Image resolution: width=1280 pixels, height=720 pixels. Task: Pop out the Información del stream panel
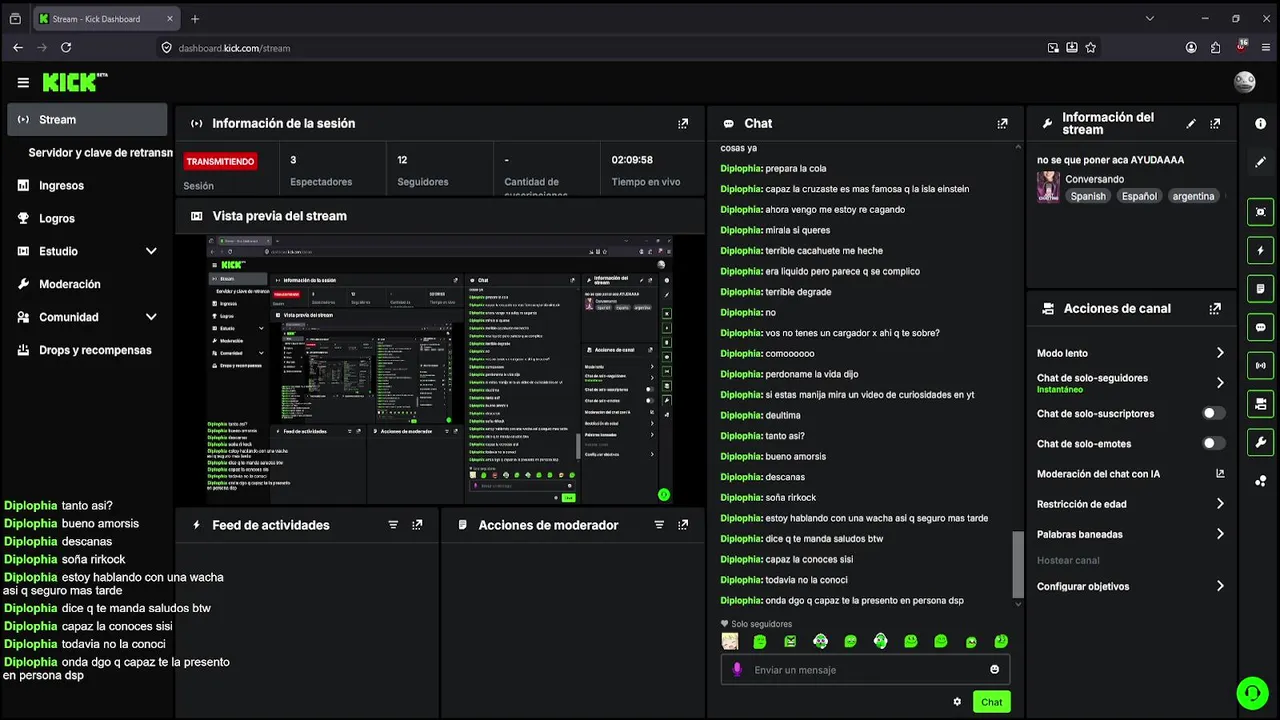click(x=1215, y=124)
